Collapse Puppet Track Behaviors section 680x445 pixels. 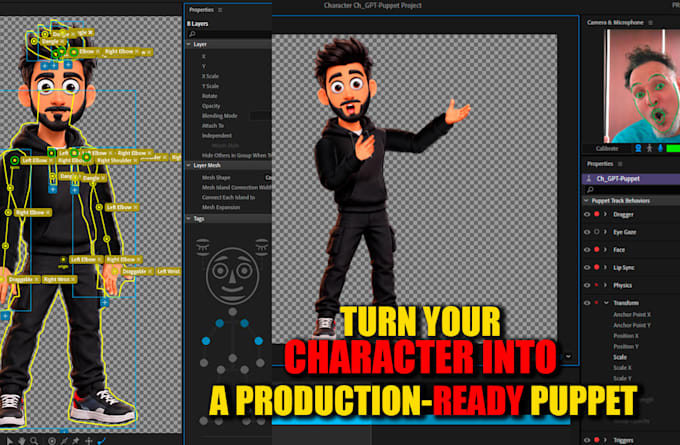586,201
